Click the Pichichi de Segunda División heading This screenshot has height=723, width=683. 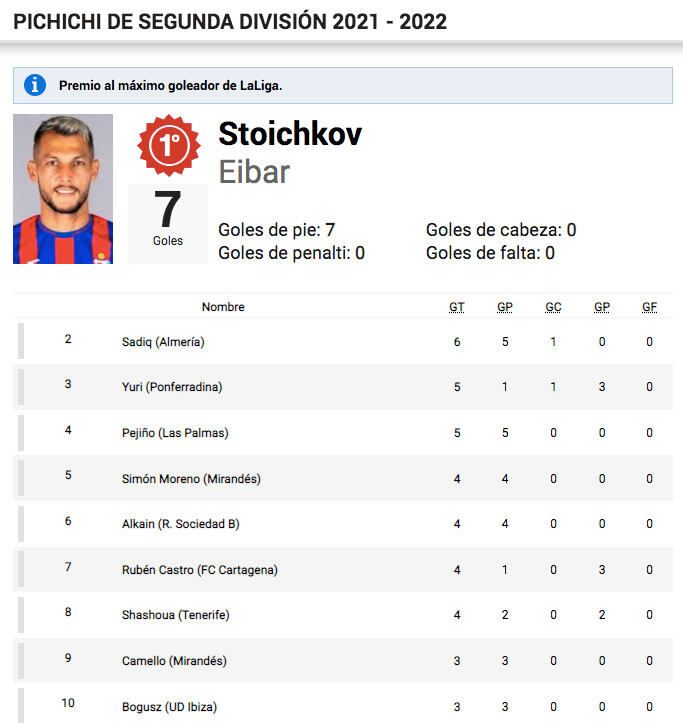230,22
